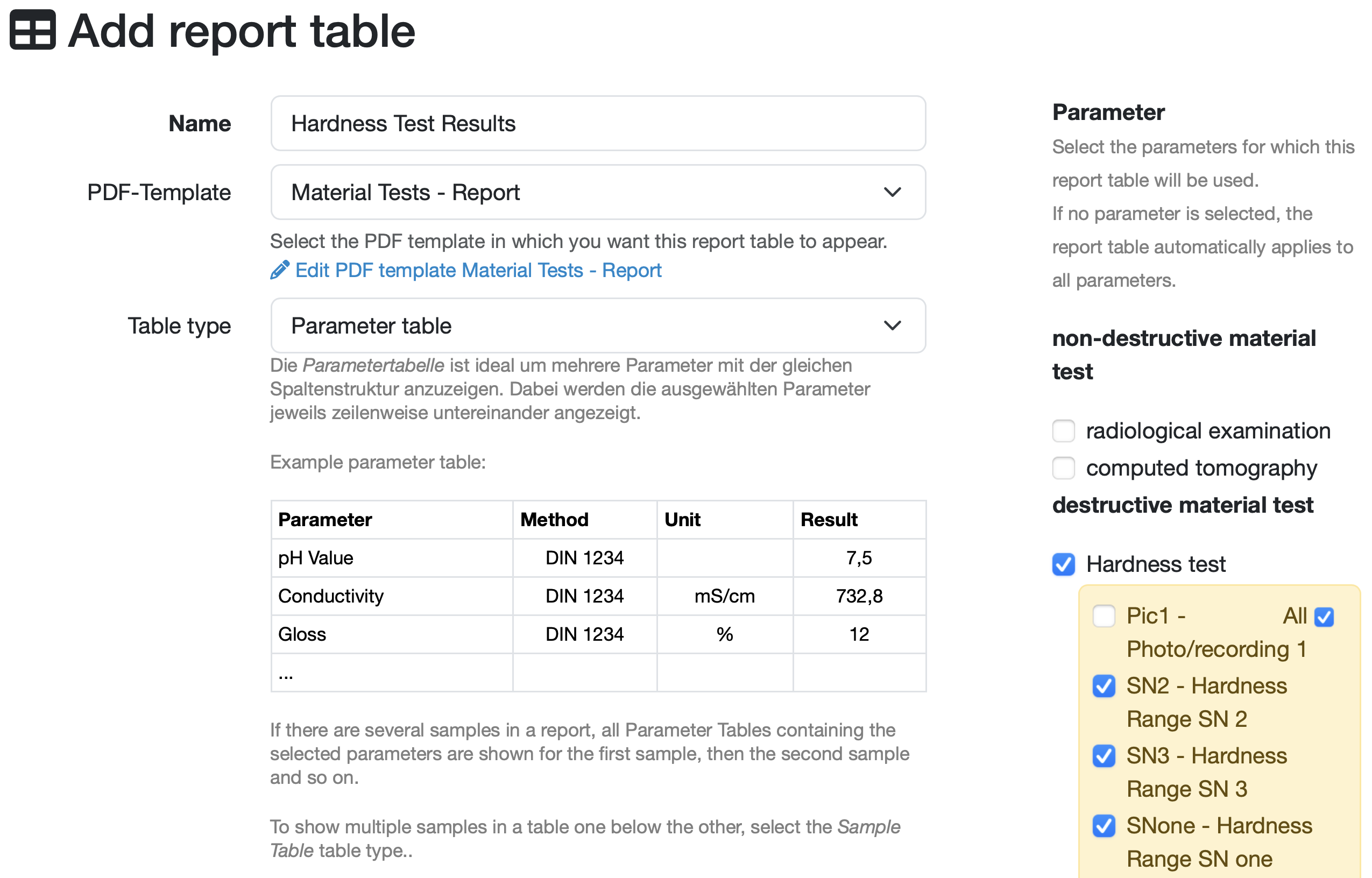Screen dimensions: 1372x878
Task: Deselect SN3 - Hardness Range SN 3
Action: pyautogui.click(x=1104, y=756)
